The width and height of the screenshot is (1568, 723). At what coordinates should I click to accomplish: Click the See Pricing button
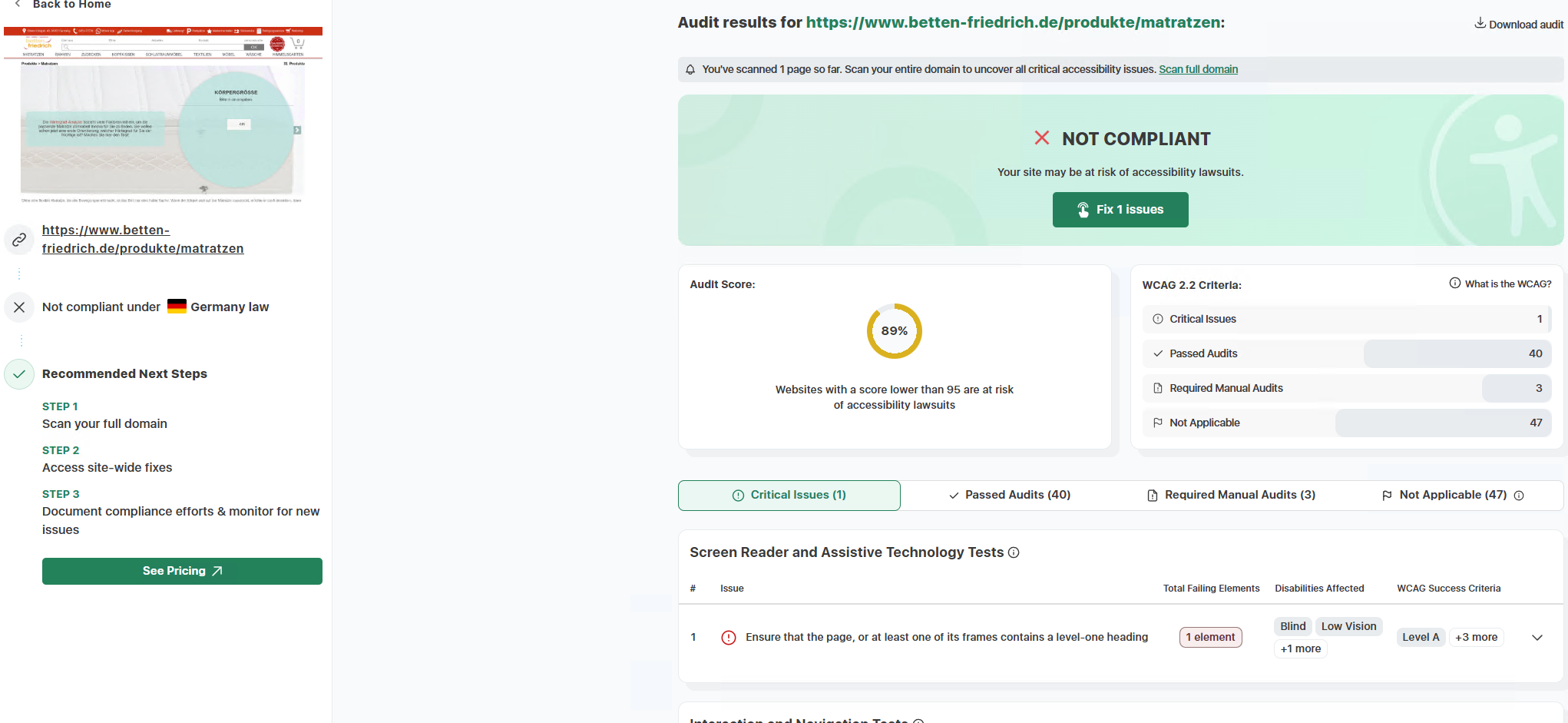click(x=182, y=571)
